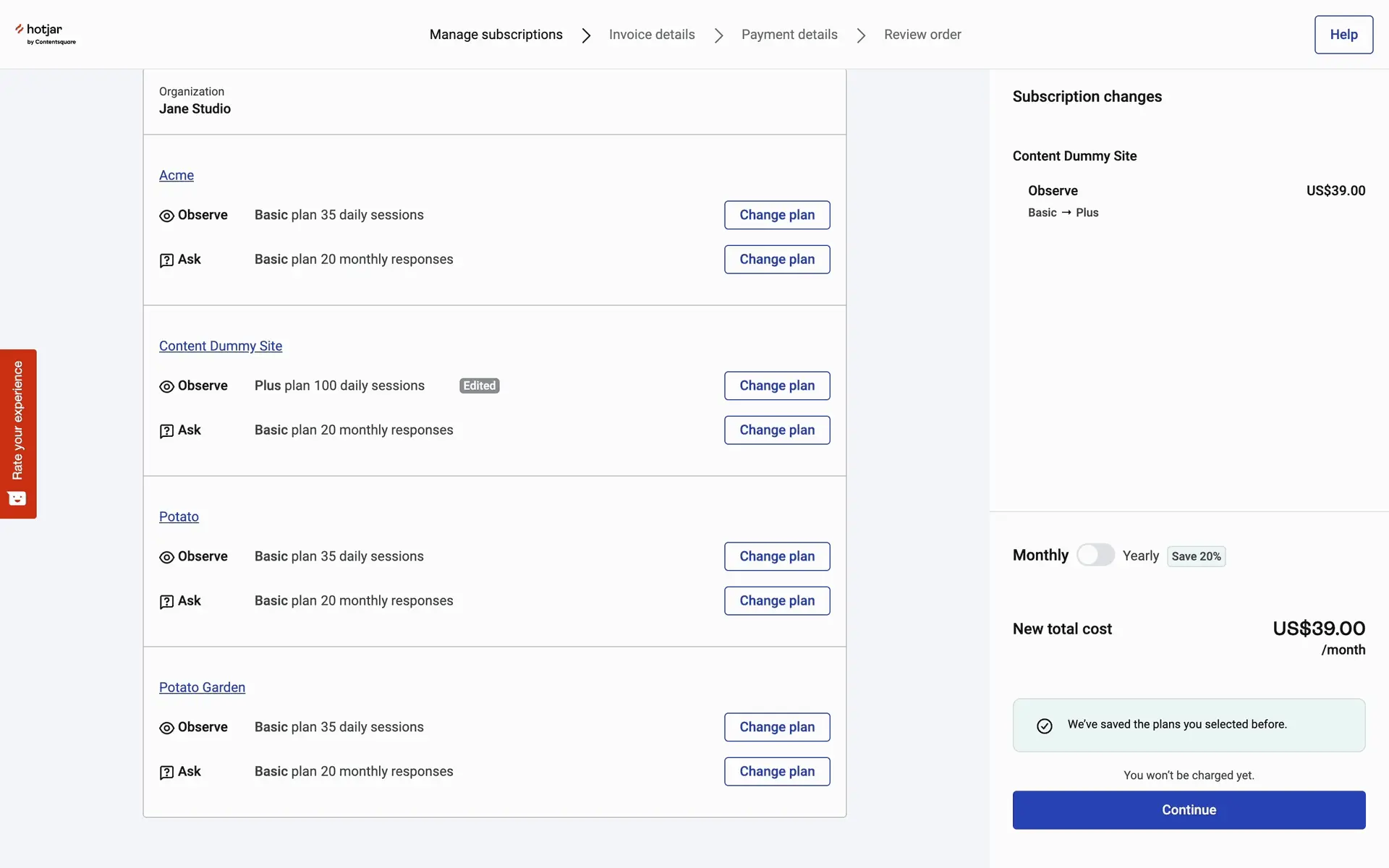The height and width of the screenshot is (868, 1389).
Task: Click the Save 20% badge
Action: pyautogui.click(x=1195, y=556)
